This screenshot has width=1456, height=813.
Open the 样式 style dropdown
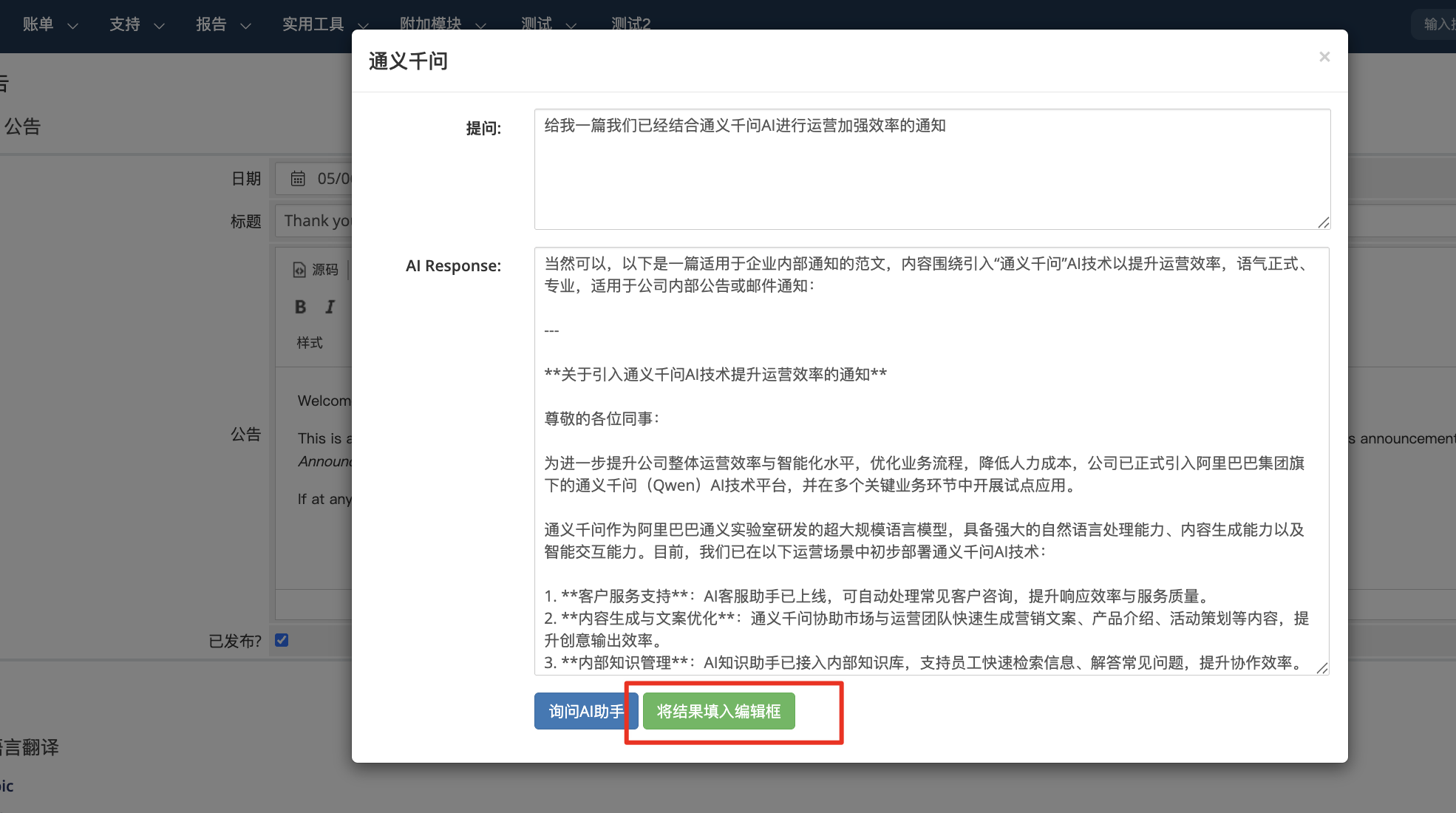310,343
